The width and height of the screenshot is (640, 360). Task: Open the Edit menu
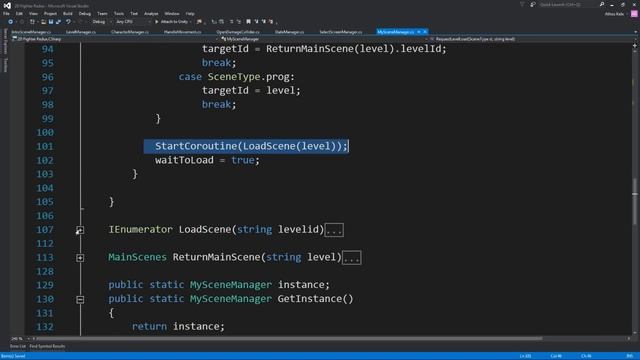[19, 13]
